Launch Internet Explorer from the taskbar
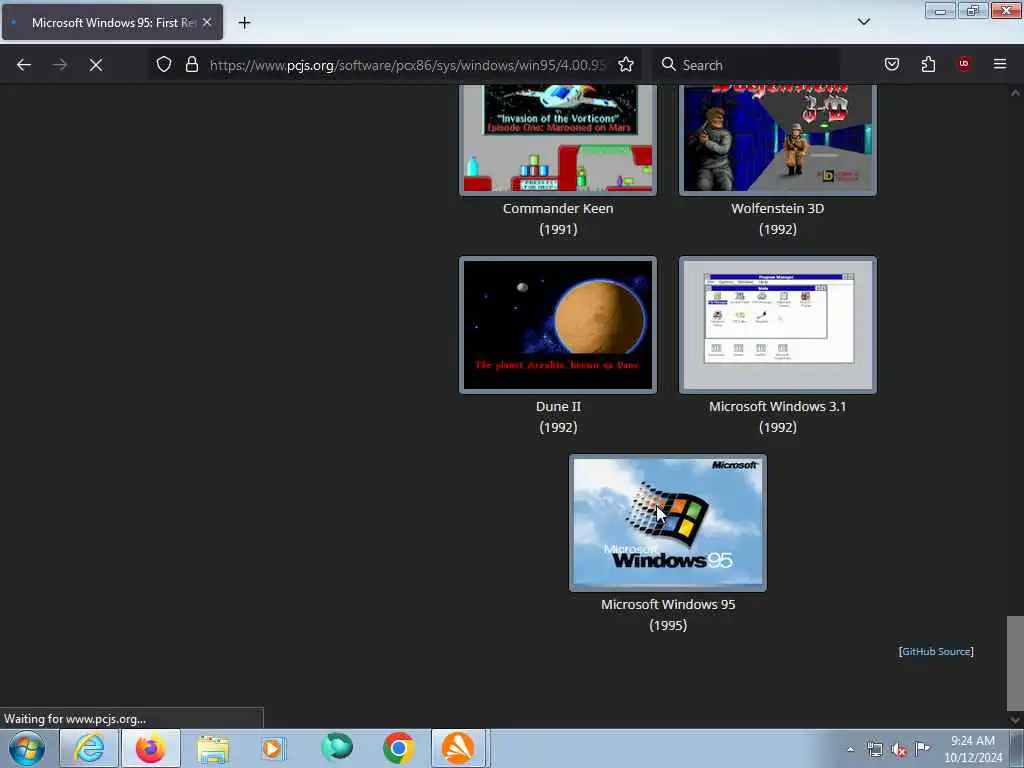Viewport: 1024px width, 768px height. tap(89, 748)
